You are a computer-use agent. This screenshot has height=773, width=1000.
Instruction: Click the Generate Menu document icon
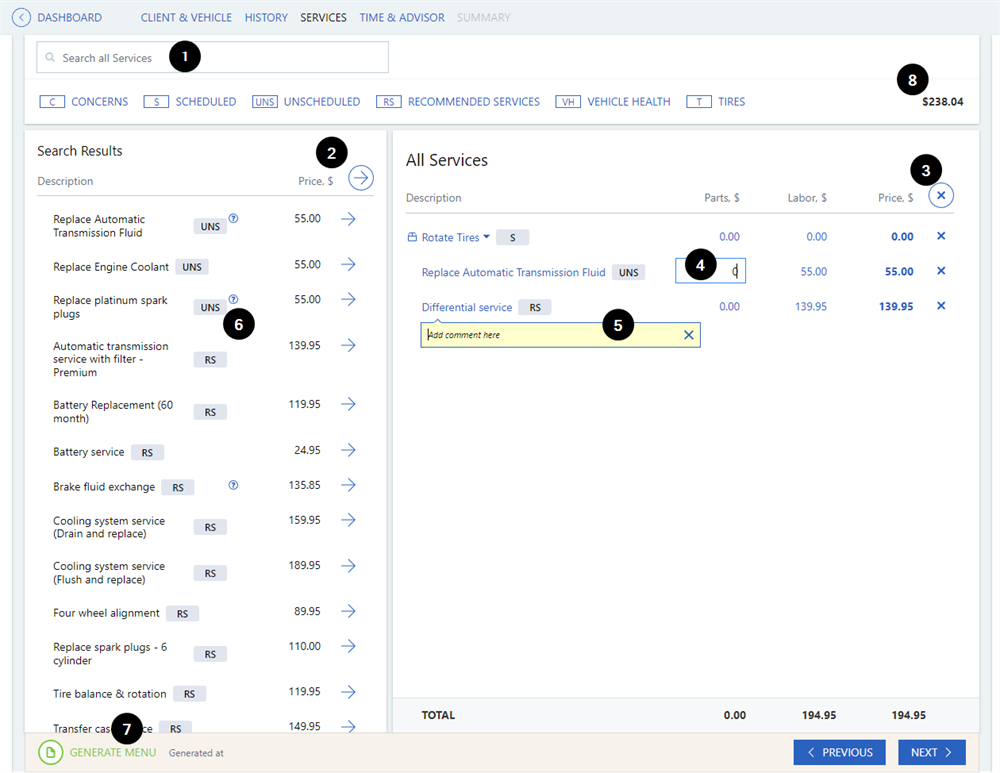pos(51,752)
